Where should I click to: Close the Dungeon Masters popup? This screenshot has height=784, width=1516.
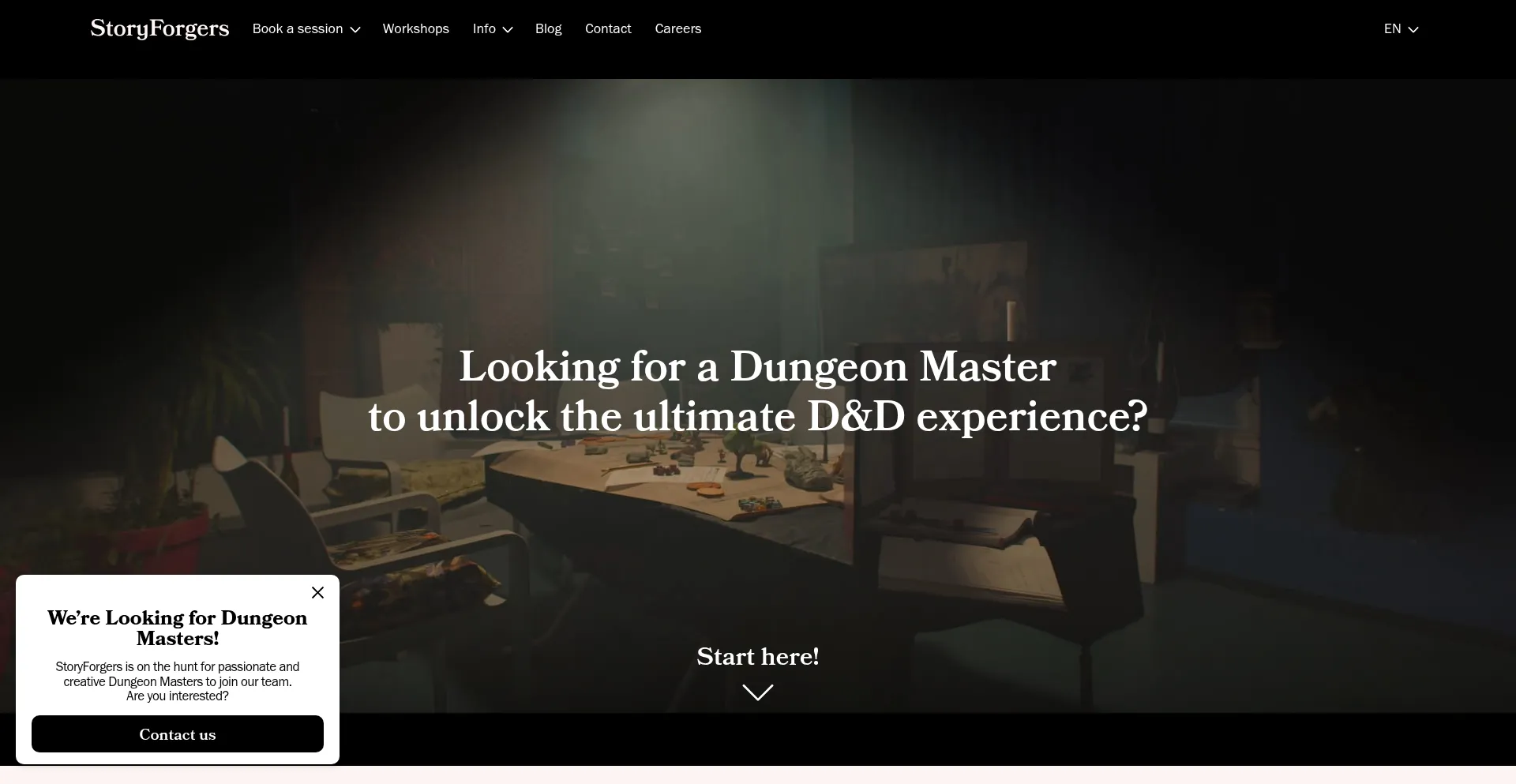tap(317, 592)
